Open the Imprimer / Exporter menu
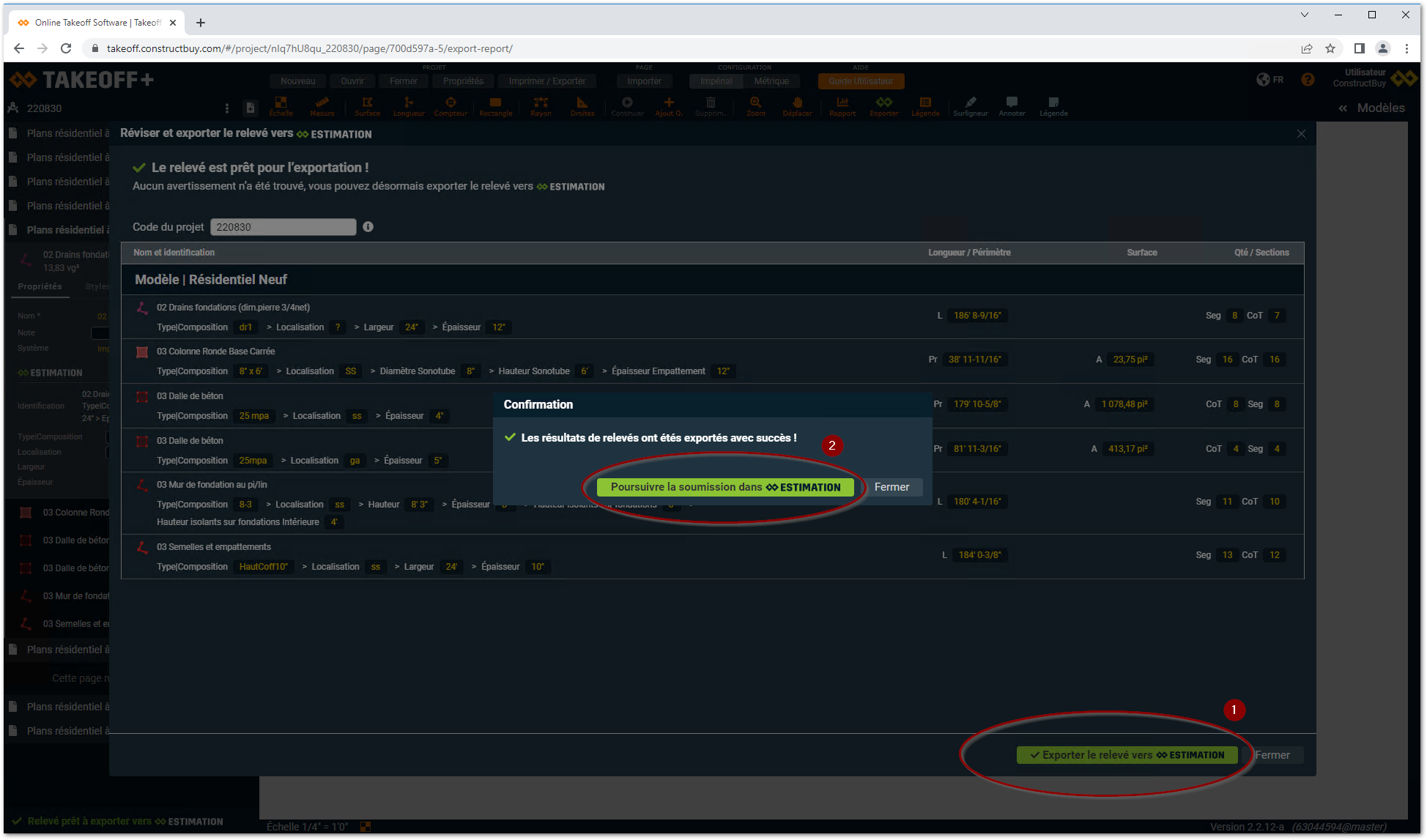 tap(546, 81)
